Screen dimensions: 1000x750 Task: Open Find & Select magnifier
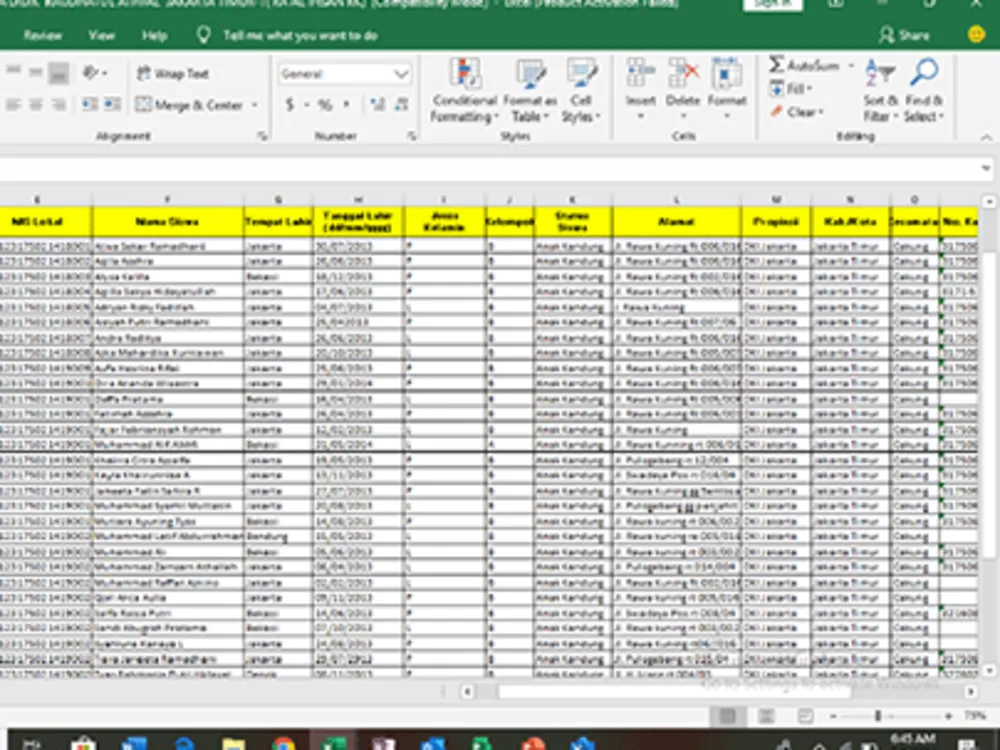(x=923, y=91)
